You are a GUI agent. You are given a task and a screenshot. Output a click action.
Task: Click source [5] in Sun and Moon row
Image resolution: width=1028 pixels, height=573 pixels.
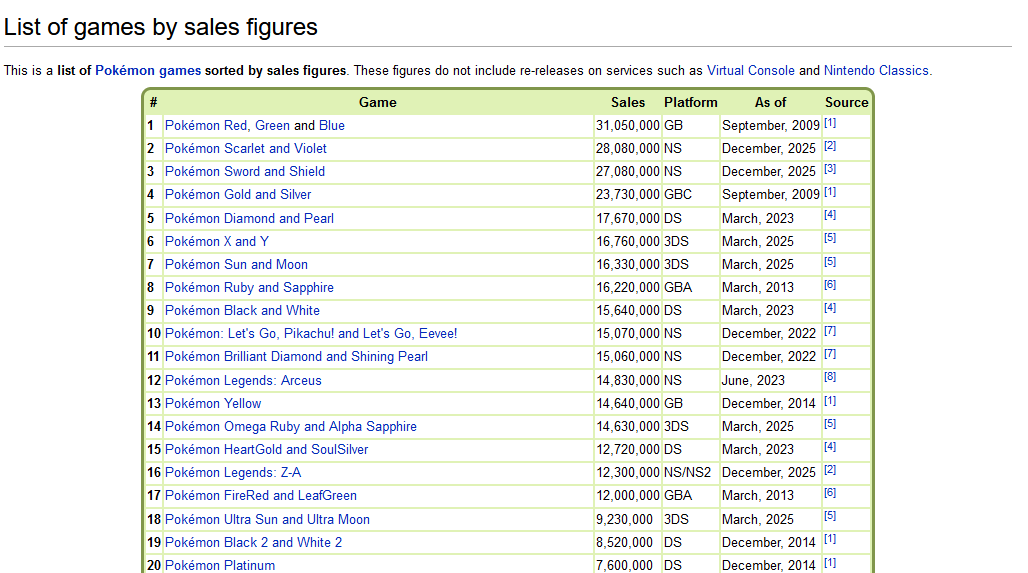(x=830, y=262)
